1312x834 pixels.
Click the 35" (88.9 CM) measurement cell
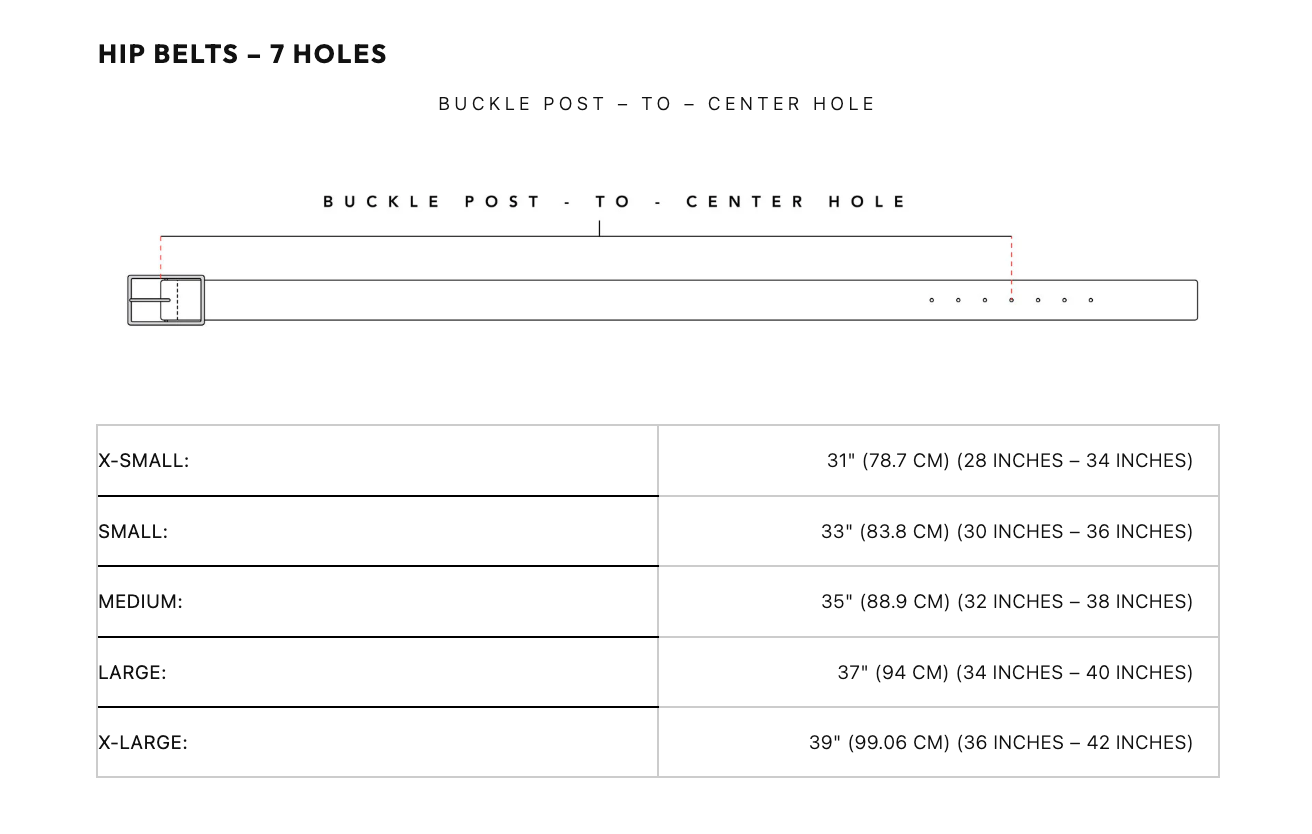(1006, 602)
